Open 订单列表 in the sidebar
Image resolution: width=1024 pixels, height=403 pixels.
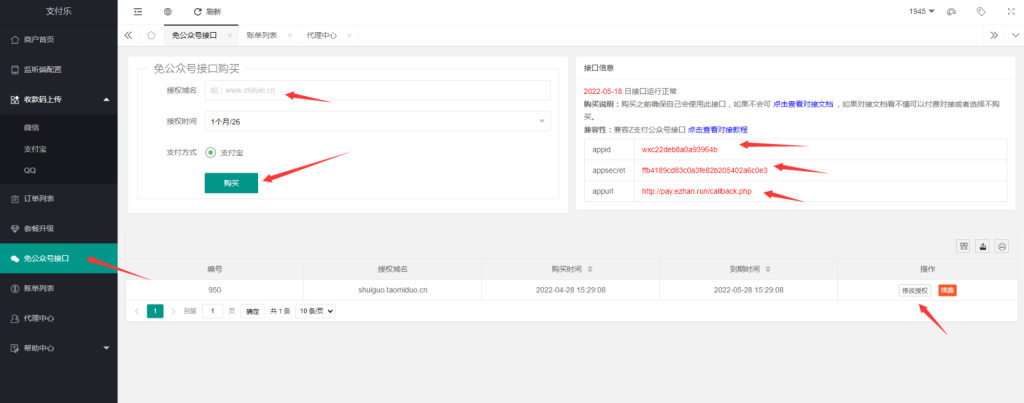(58, 198)
